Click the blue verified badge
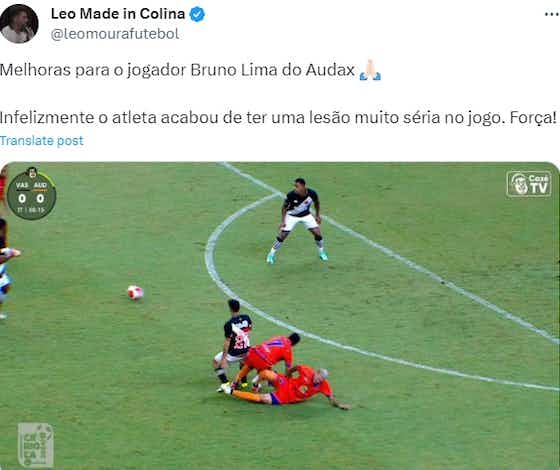Viewport: 560px width, 470px height. 197,14
